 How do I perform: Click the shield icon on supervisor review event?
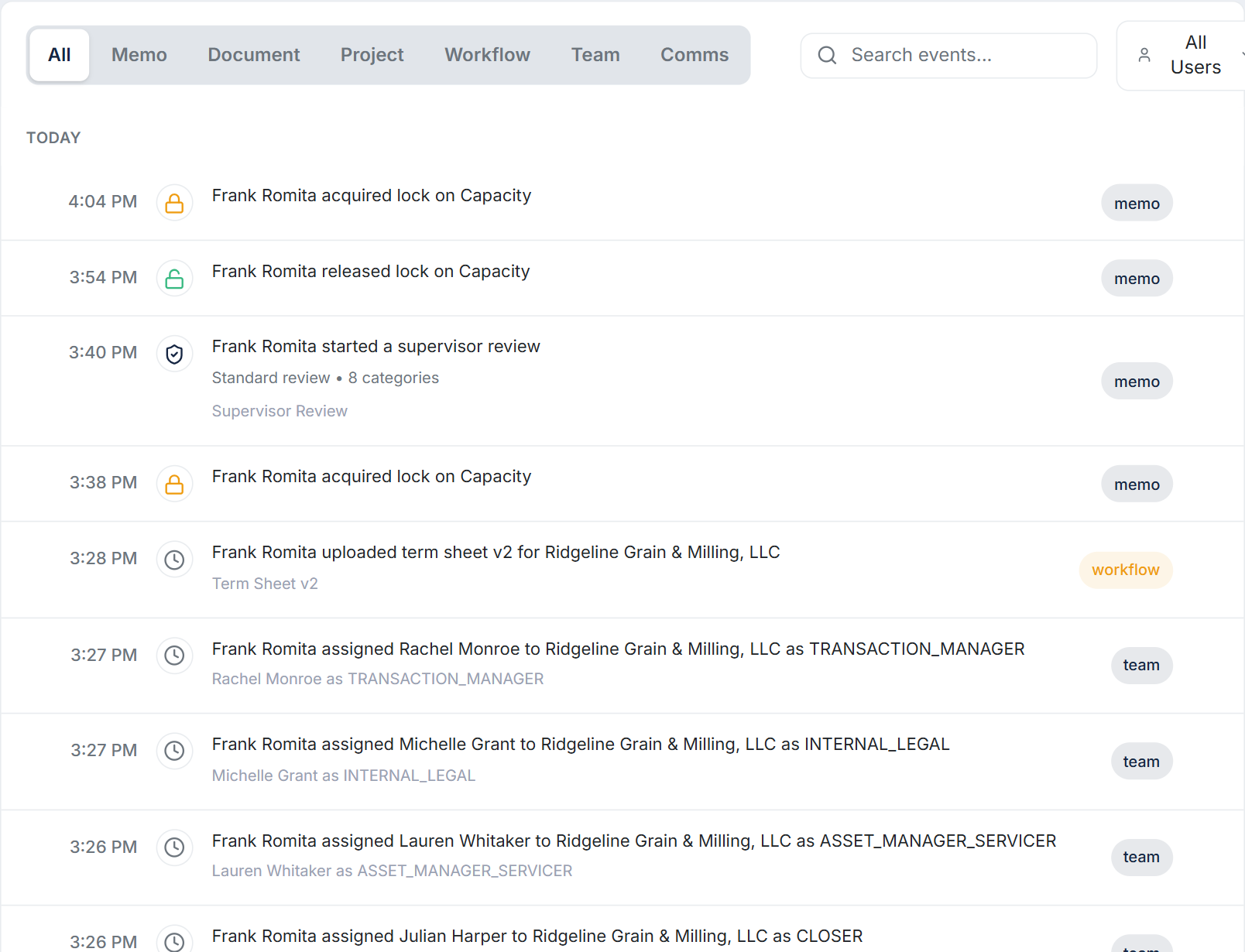click(174, 354)
